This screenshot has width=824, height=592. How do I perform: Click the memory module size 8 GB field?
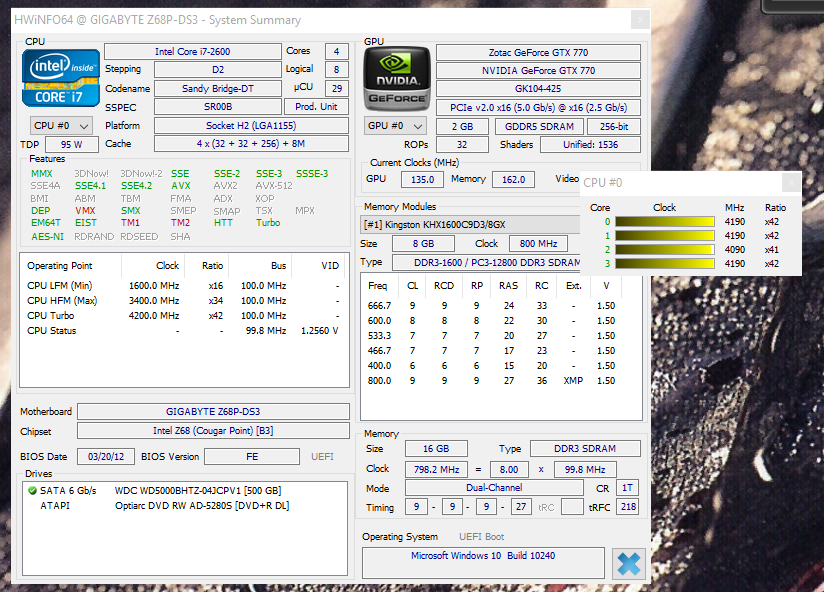tap(423, 244)
